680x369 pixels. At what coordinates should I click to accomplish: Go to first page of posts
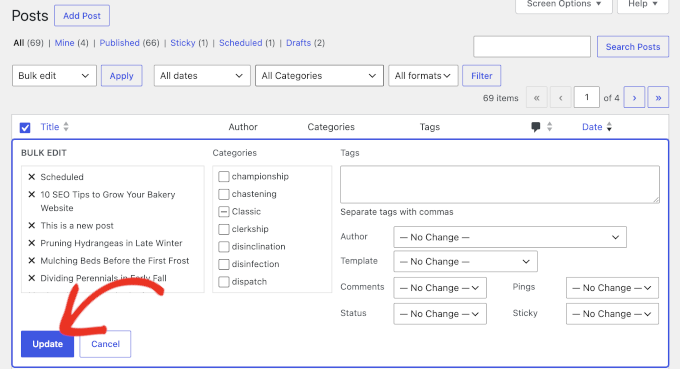536,98
